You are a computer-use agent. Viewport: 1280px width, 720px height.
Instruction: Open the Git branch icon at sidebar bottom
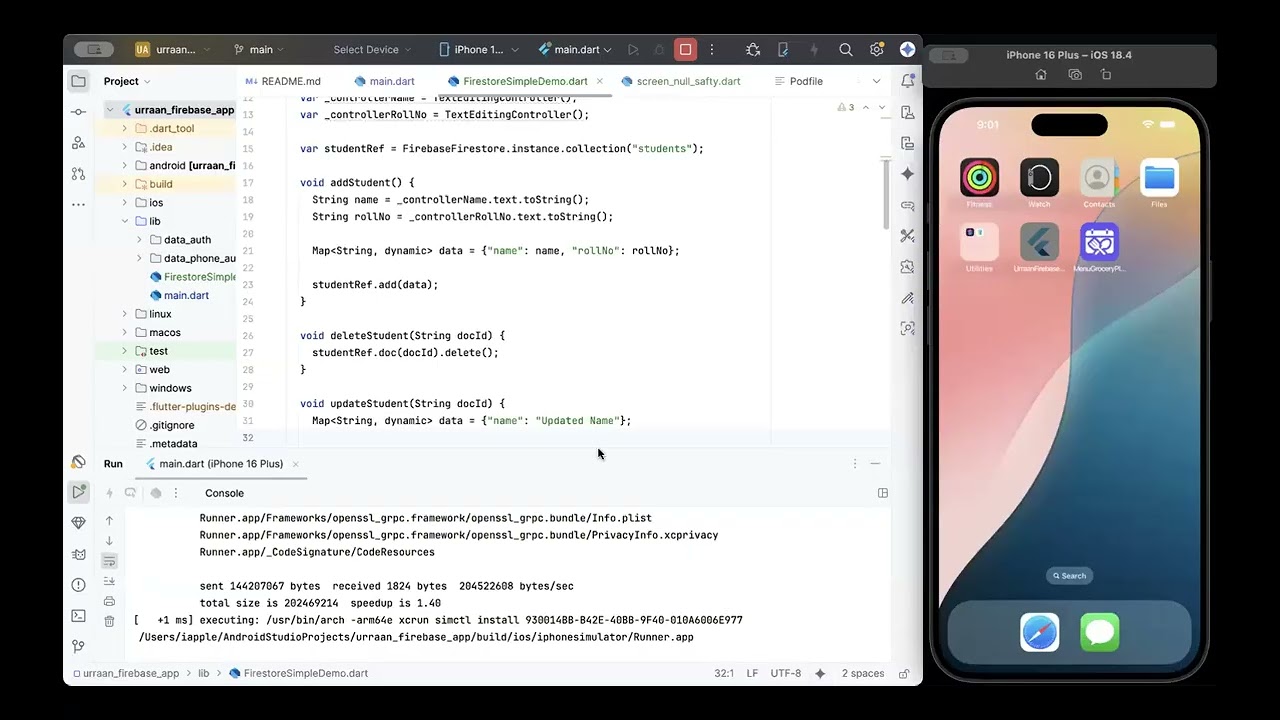click(x=78, y=647)
